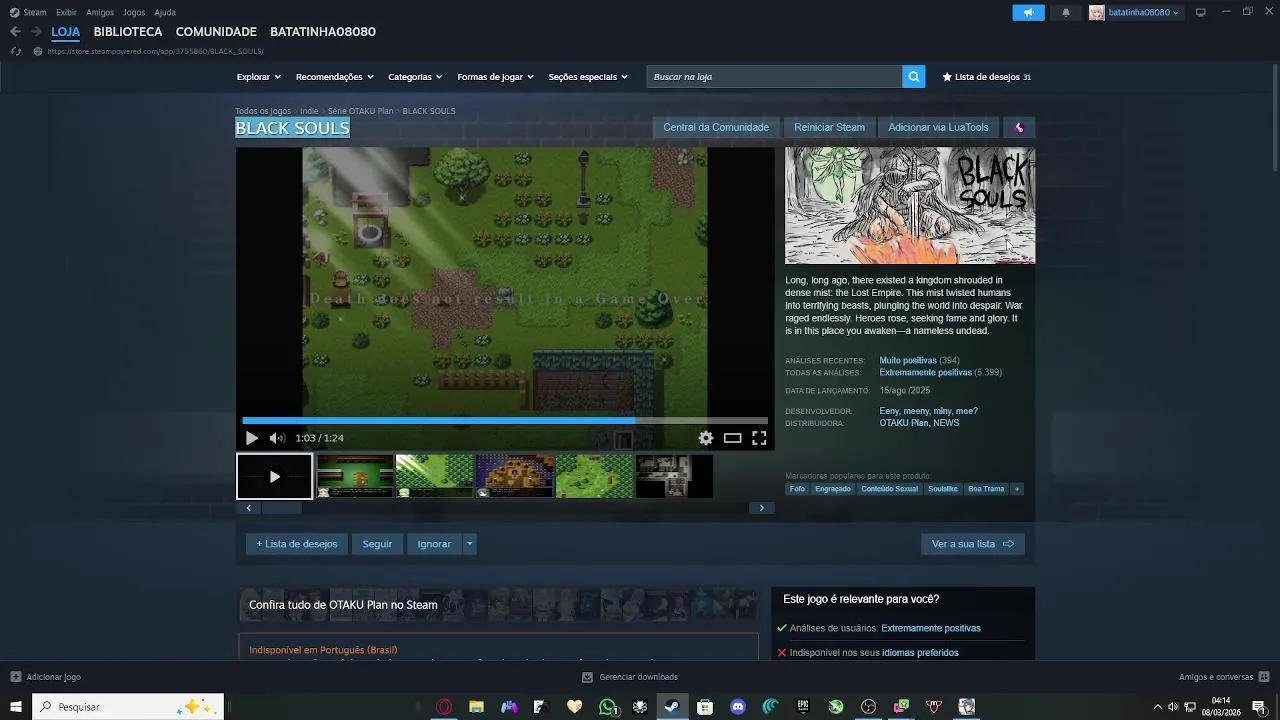Open the Exibir menu
Image resolution: width=1280 pixels, height=720 pixels.
66,12
